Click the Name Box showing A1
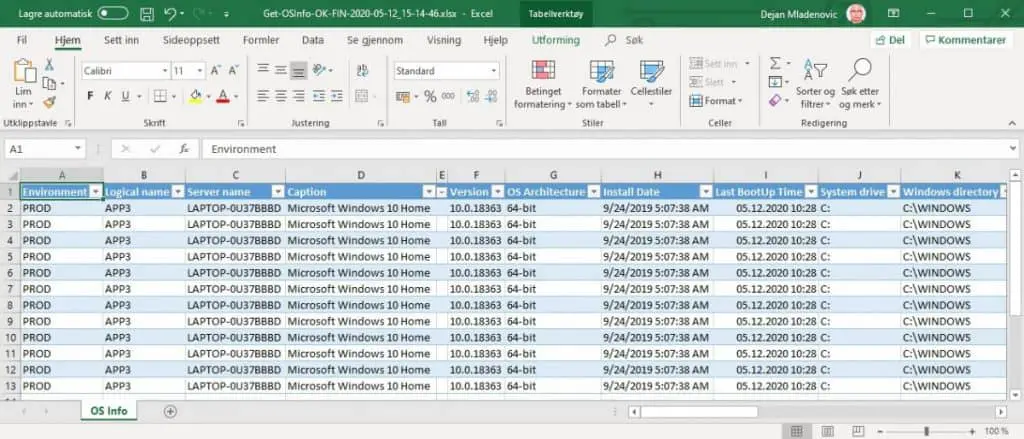The image size is (1024, 439). tap(44, 149)
